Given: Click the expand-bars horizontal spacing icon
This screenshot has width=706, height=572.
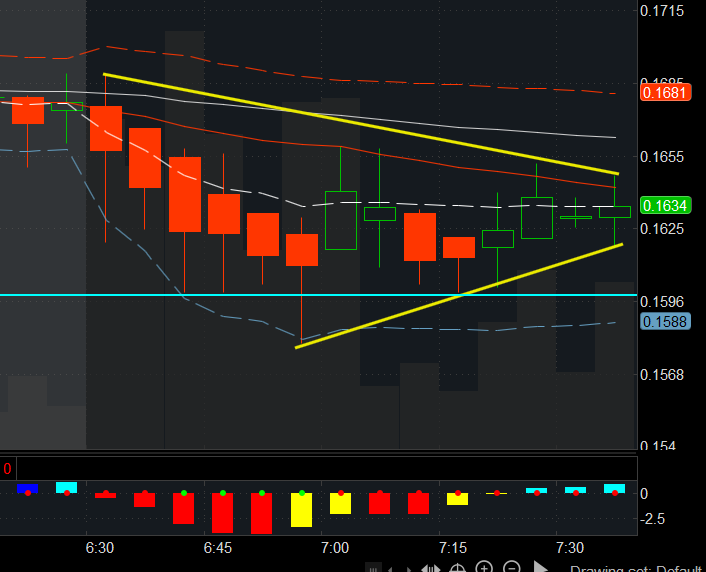Looking at the screenshot, I should point(430,569).
